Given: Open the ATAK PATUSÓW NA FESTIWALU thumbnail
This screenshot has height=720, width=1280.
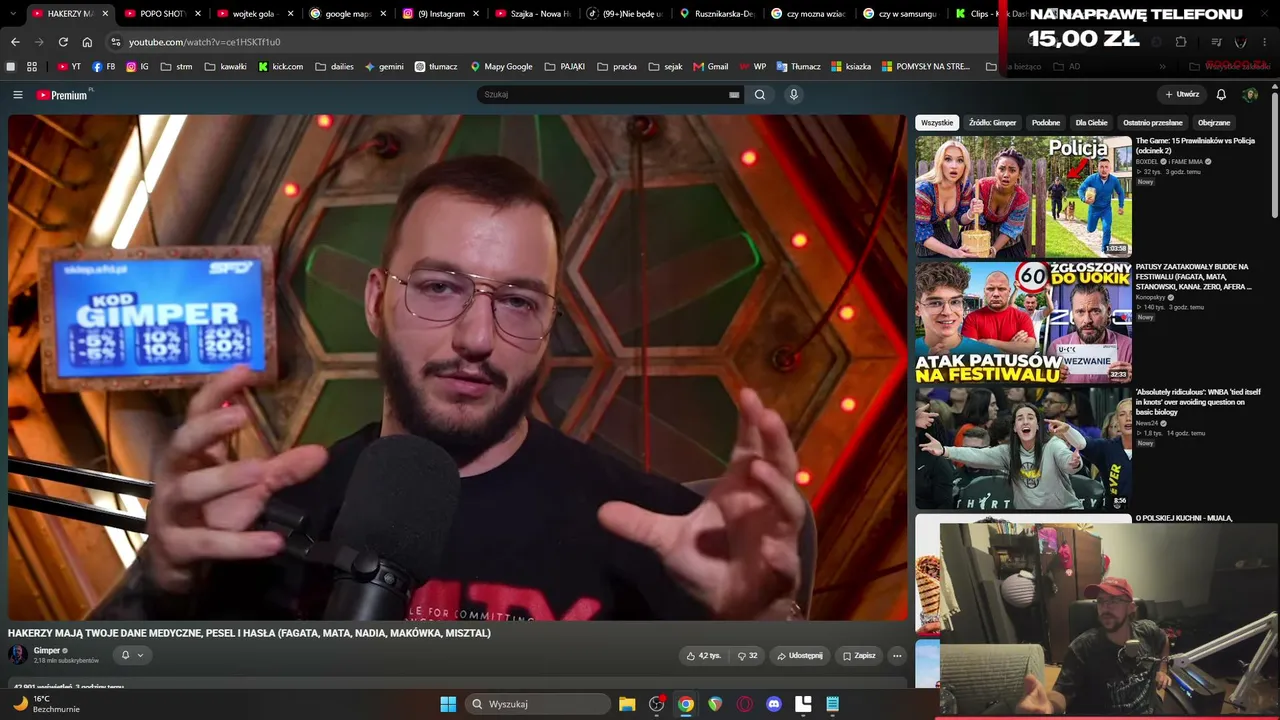Looking at the screenshot, I should pos(1023,322).
